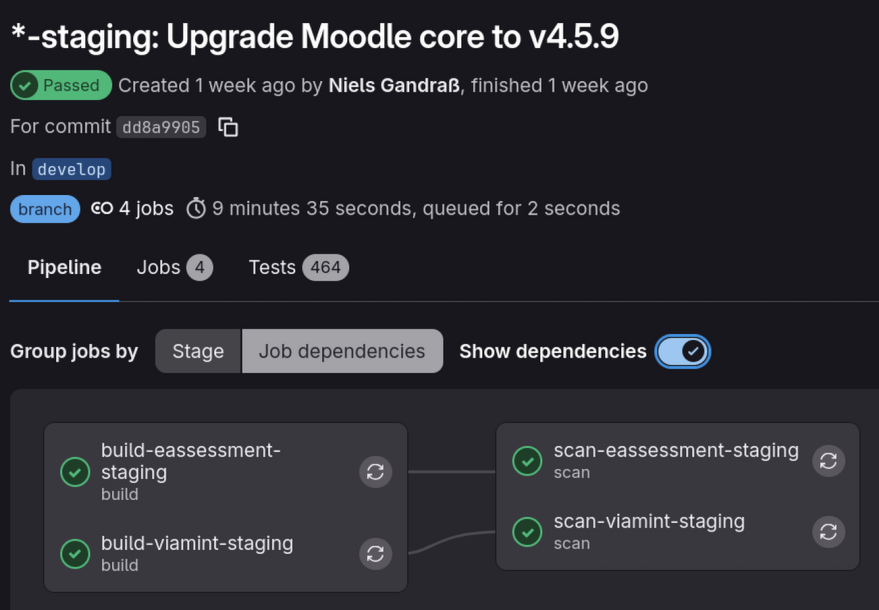Open the Jobs tab

174,267
